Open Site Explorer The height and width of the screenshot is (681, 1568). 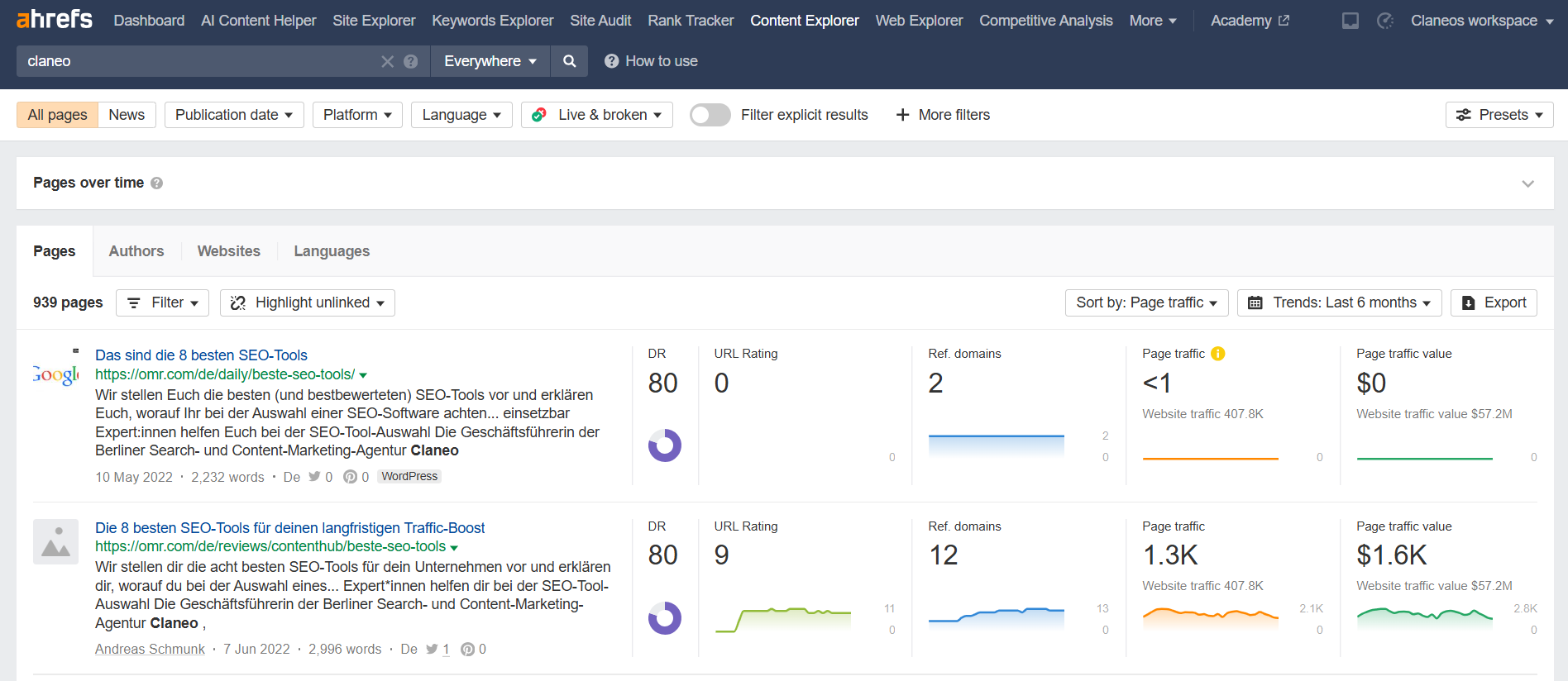[x=374, y=21]
